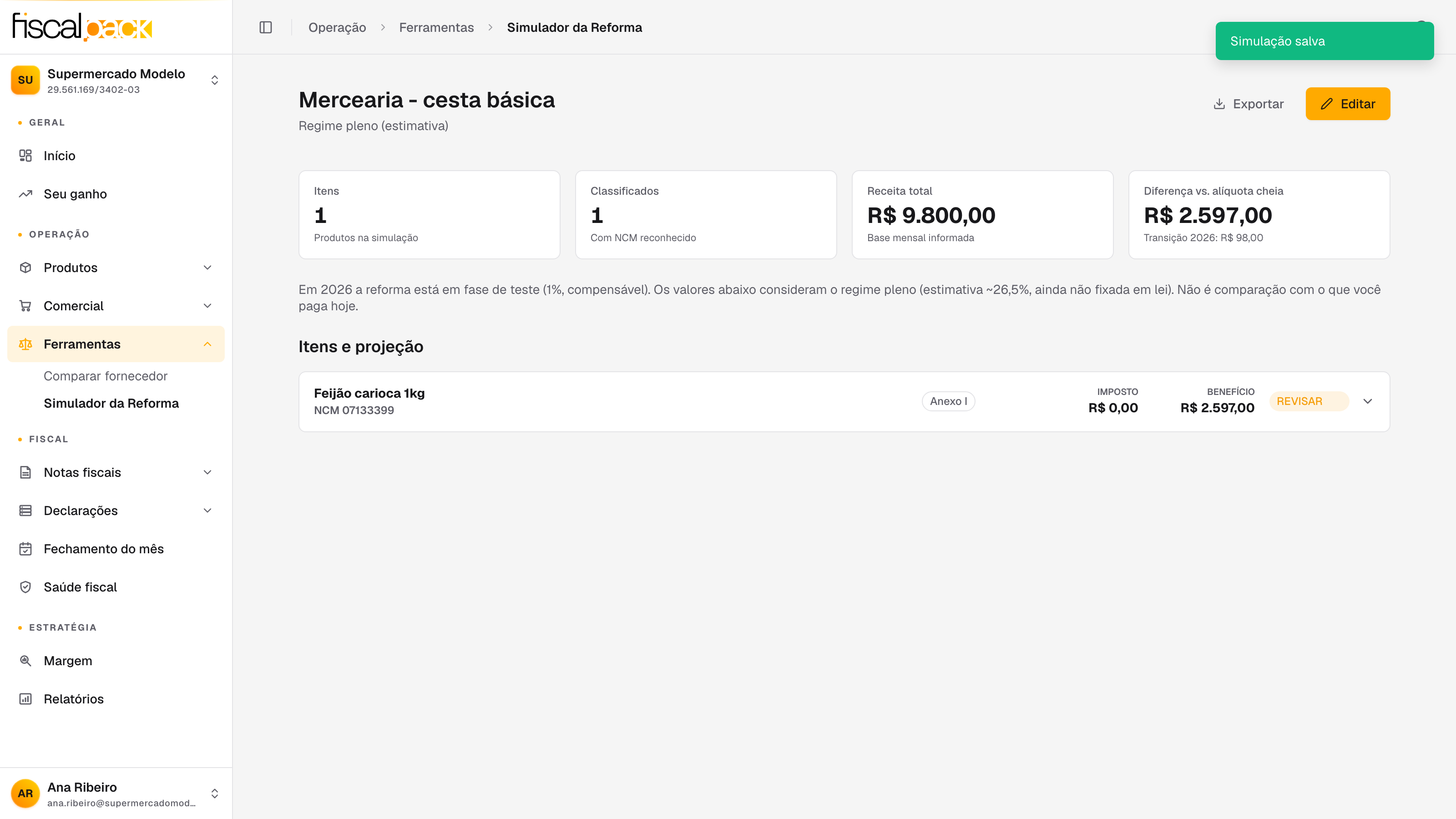Screen dimensions: 1456x819
Task: Click the Exportar download icon
Action: (x=1219, y=104)
